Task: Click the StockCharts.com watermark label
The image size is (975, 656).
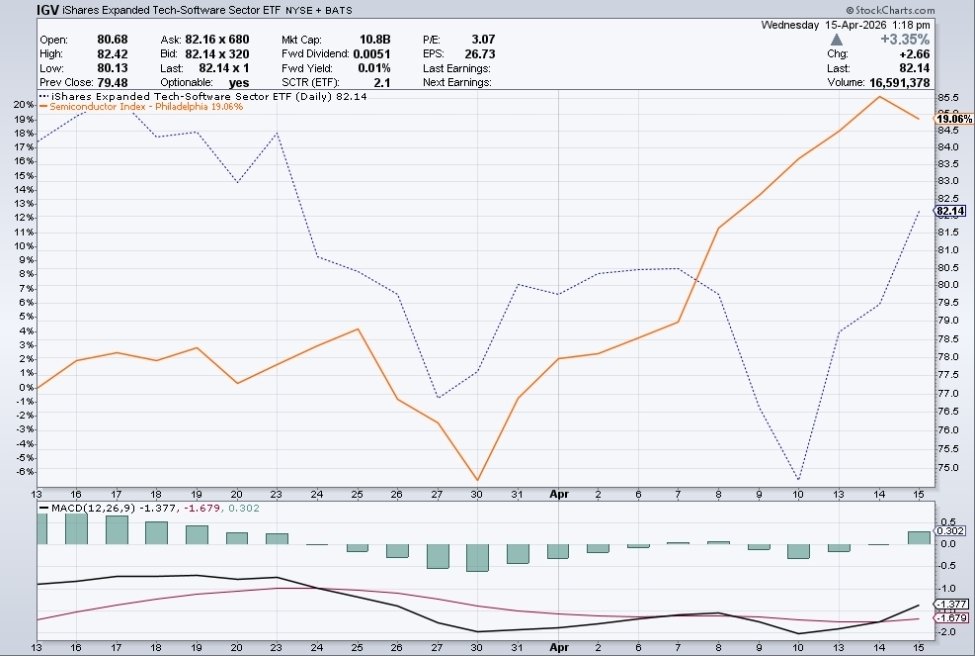Action: (890, 10)
